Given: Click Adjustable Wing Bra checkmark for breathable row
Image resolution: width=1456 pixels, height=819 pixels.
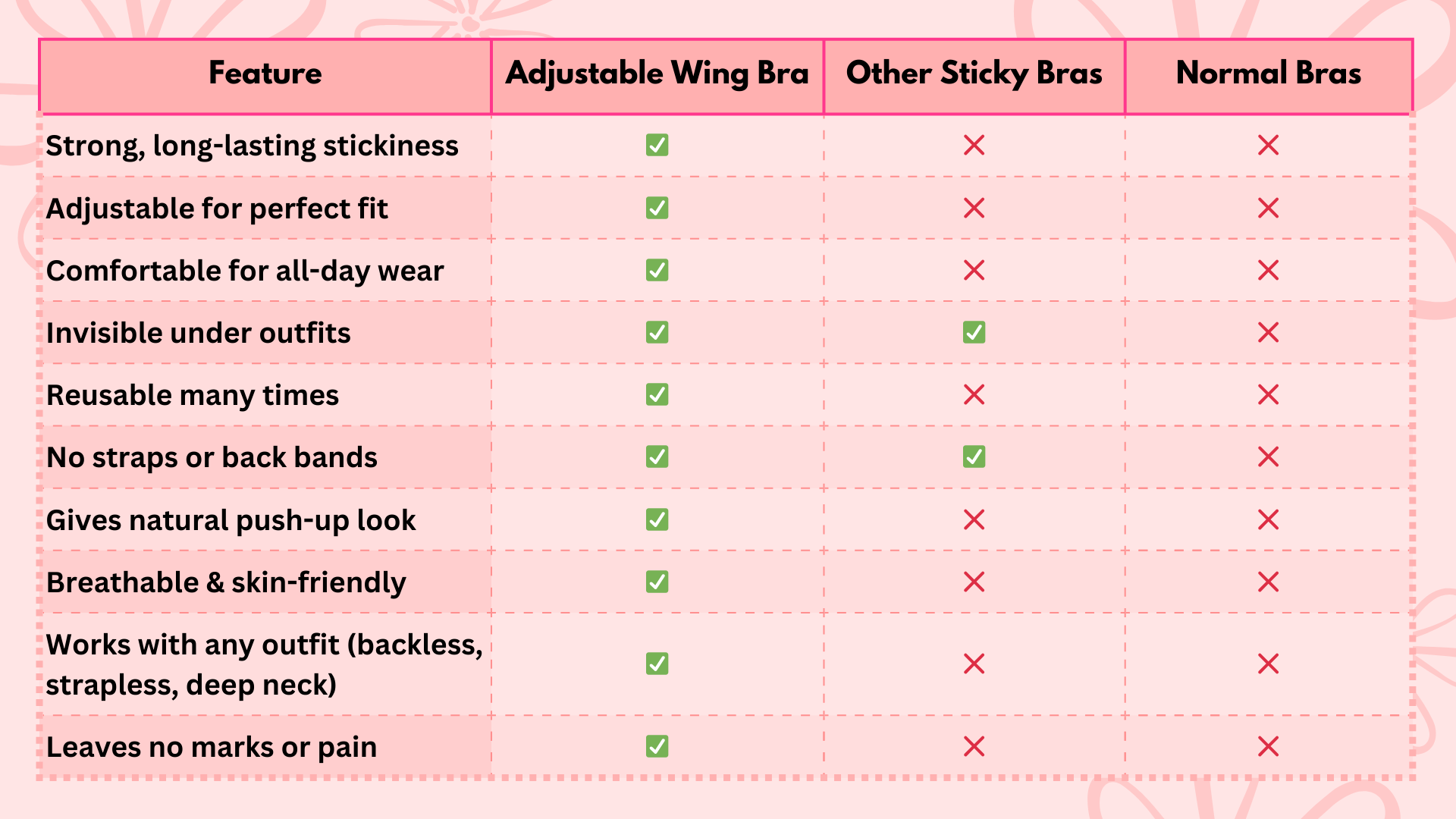Looking at the screenshot, I should pos(657,582).
